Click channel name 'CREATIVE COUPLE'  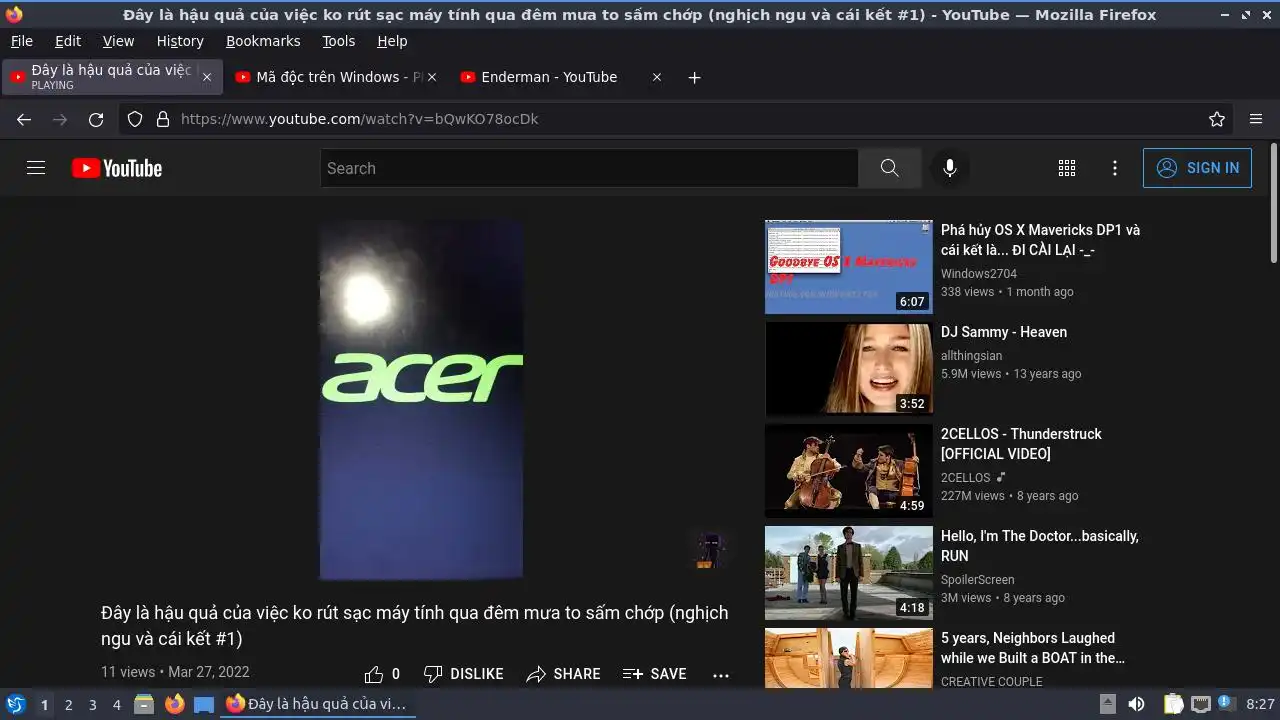pos(992,682)
